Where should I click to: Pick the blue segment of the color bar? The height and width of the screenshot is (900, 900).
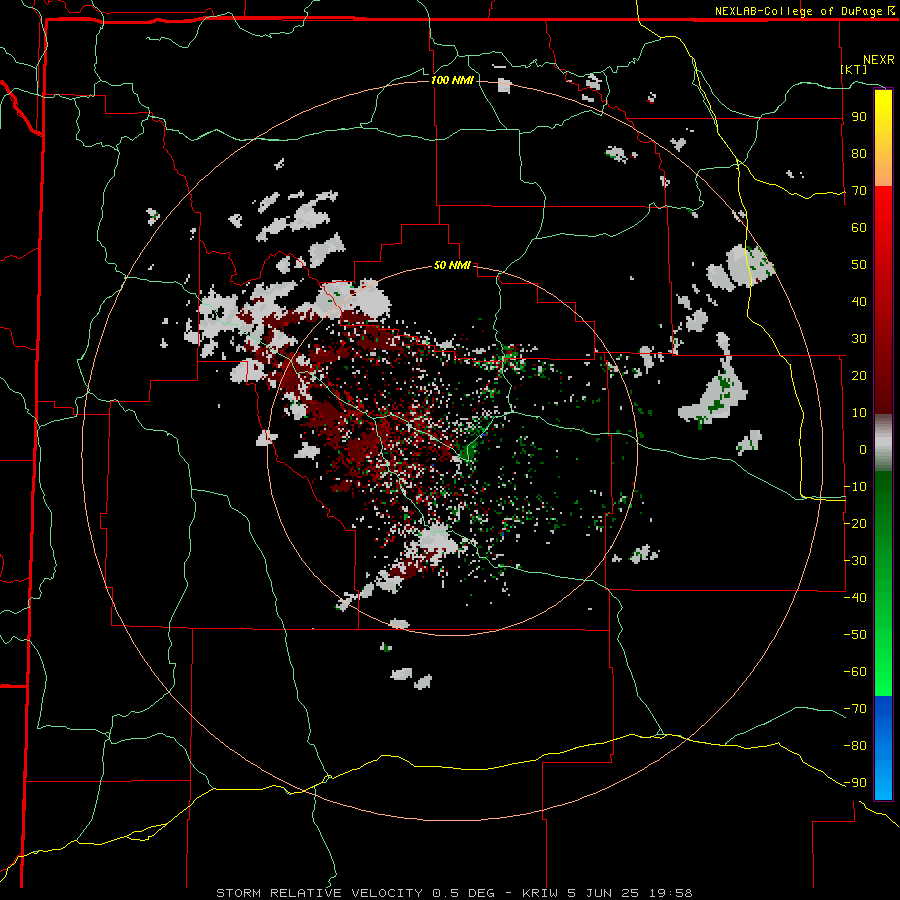[x=883, y=747]
